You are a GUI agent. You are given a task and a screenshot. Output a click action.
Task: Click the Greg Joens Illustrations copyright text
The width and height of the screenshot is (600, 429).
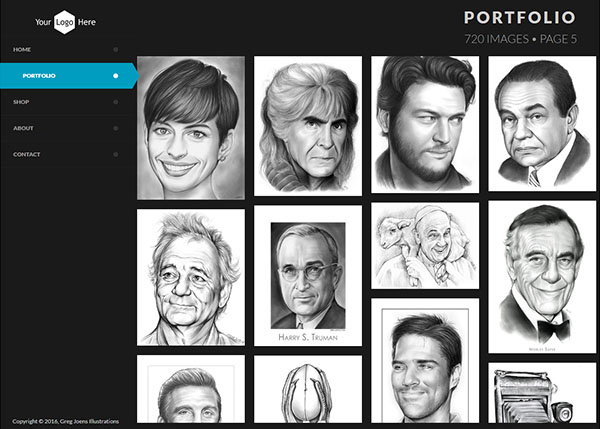click(x=56, y=421)
